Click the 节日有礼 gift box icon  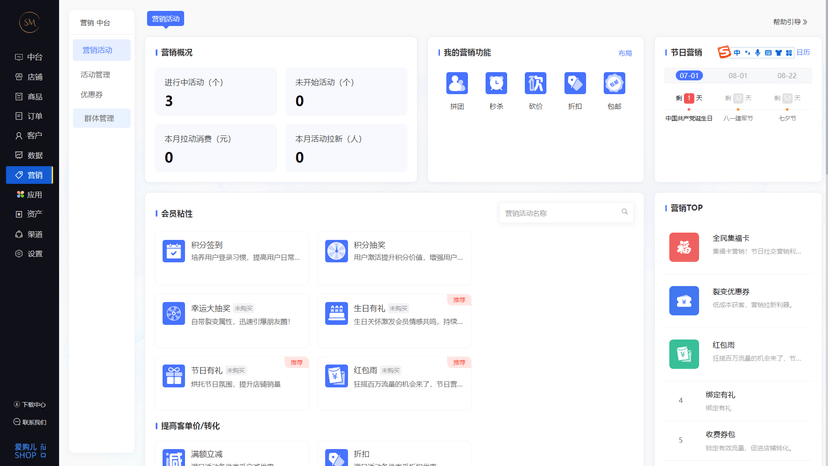(174, 375)
